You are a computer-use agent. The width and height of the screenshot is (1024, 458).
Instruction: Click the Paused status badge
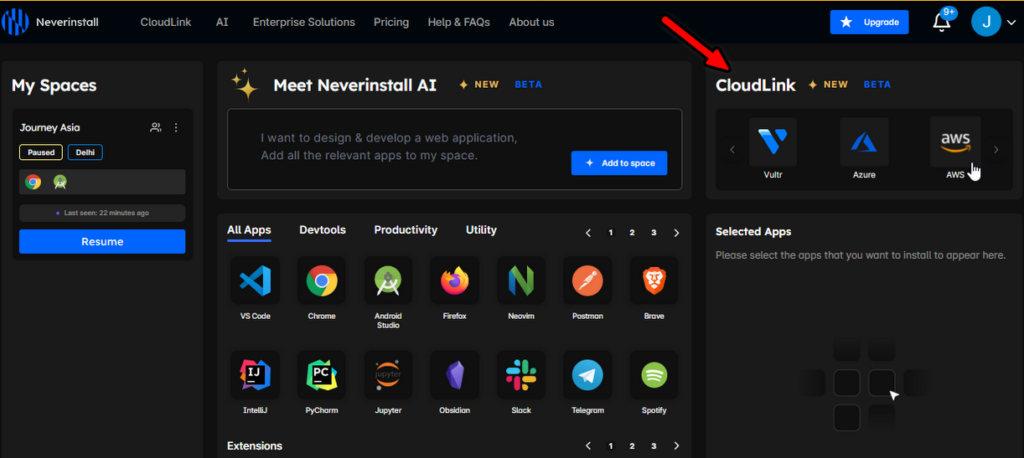[41, 152]
